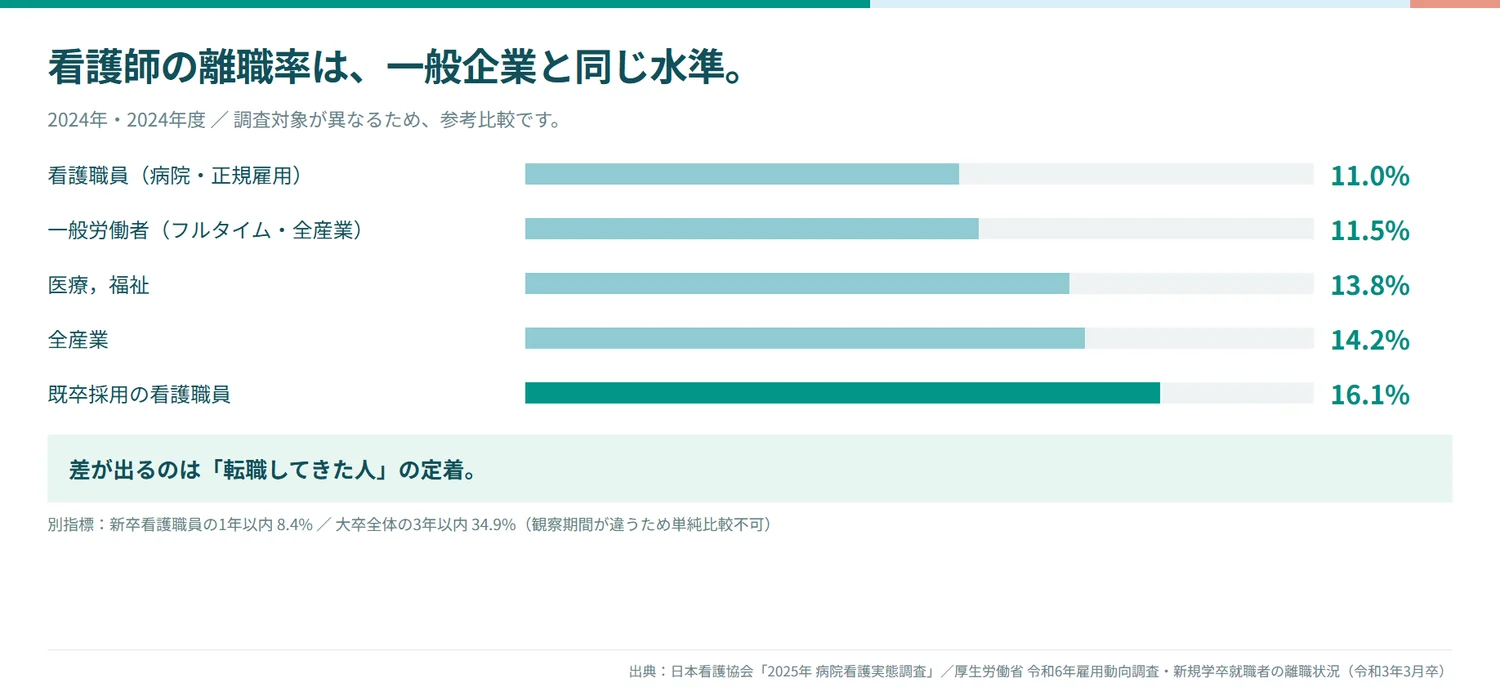Select the label 看護職員（病院・正規雇用）
Screen dimensions: 1500x700
click(176, 175)
